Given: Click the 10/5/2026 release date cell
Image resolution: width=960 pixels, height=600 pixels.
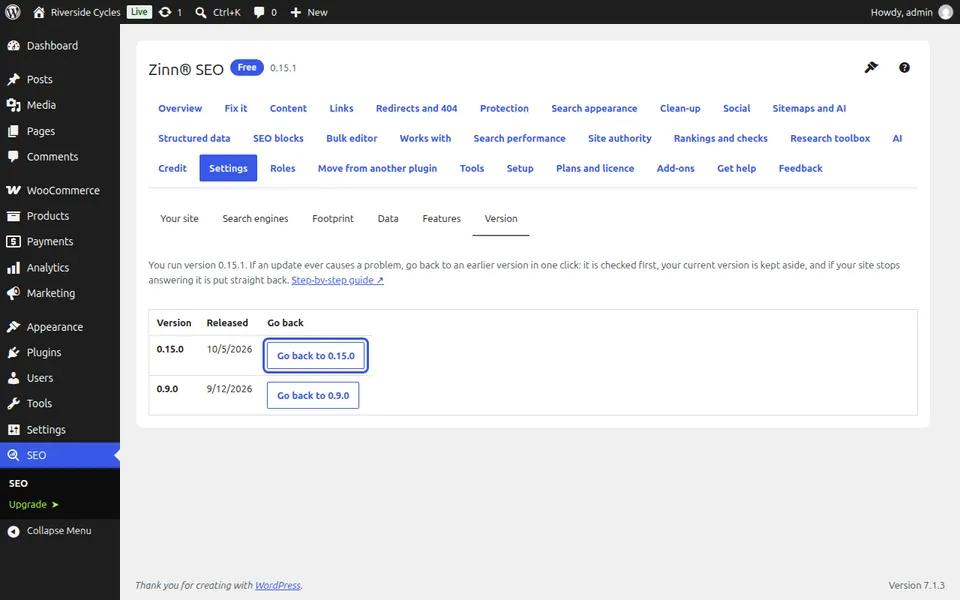Looking at the screenshot, I should (230, 349).
